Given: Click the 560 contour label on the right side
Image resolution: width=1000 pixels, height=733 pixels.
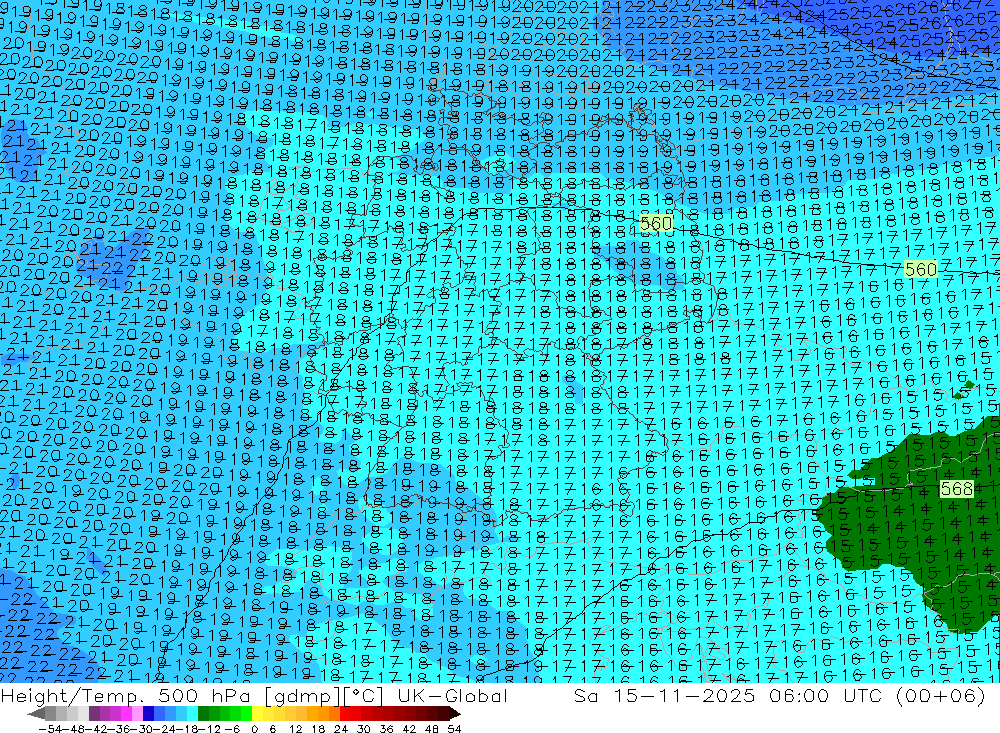Looking at the screenshot, I should pos(921,269).
